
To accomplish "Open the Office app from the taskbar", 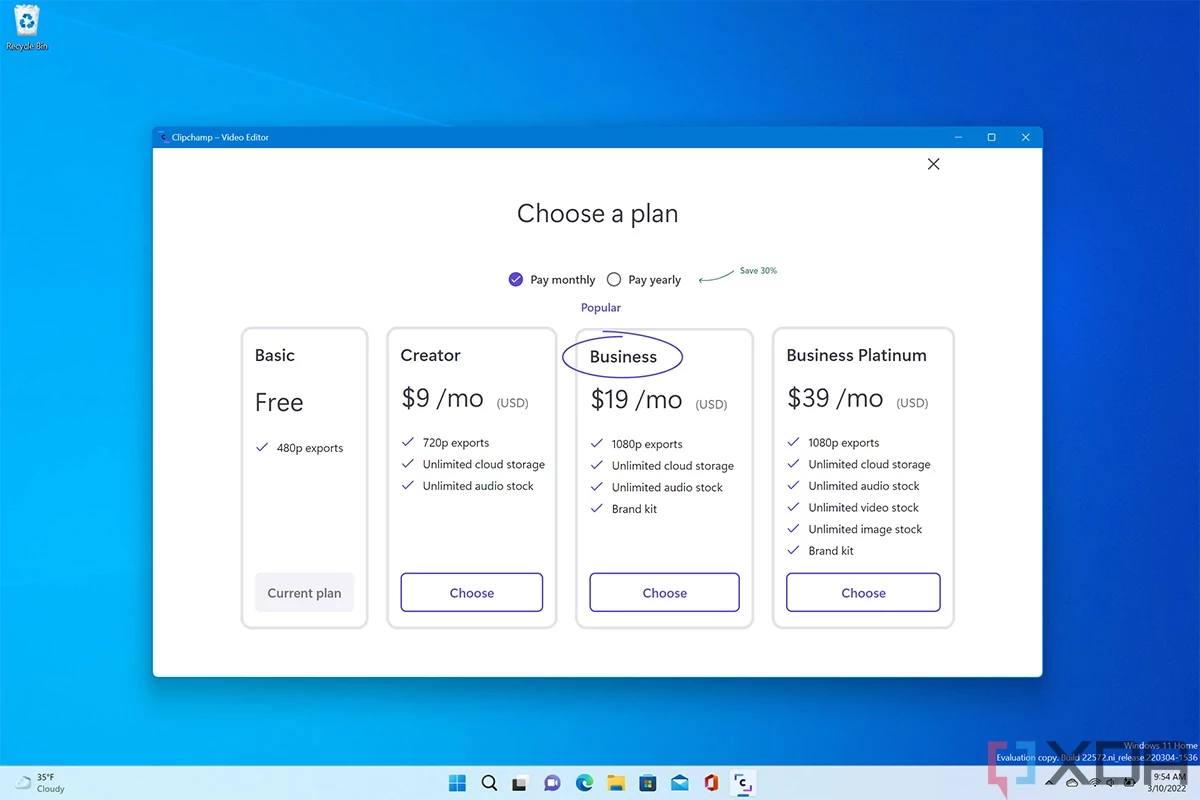I will [711, 783].
